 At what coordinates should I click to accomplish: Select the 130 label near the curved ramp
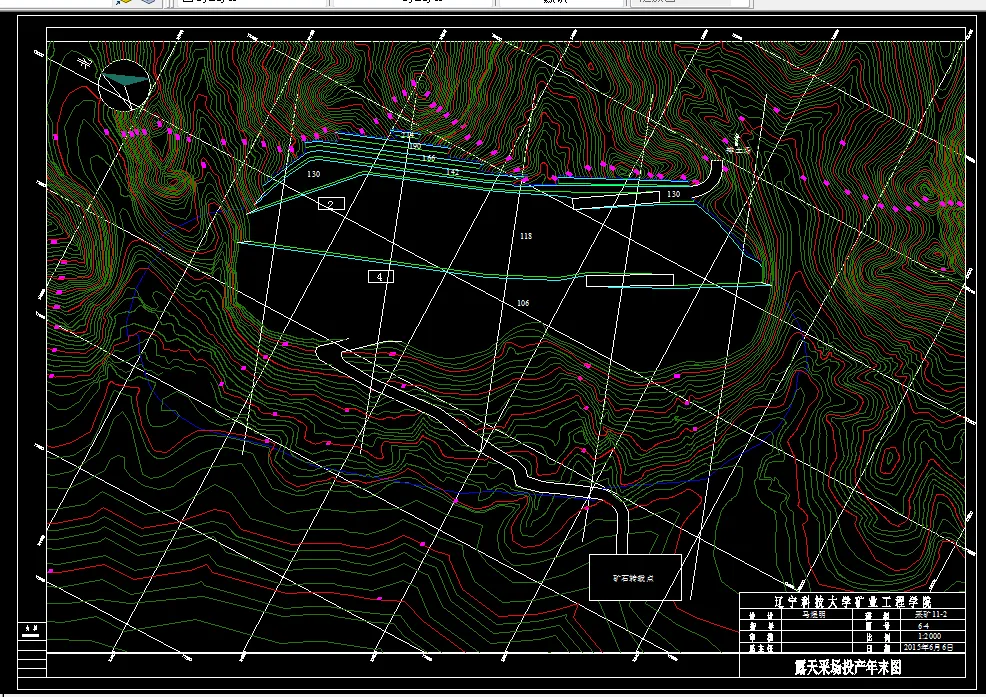(673, 194)
